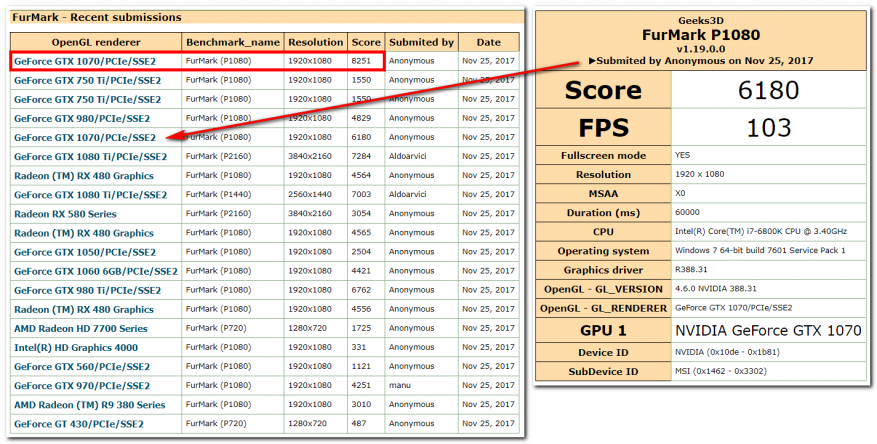
Task: Click the submitter name 'manu'
Action: click(400, 385)
